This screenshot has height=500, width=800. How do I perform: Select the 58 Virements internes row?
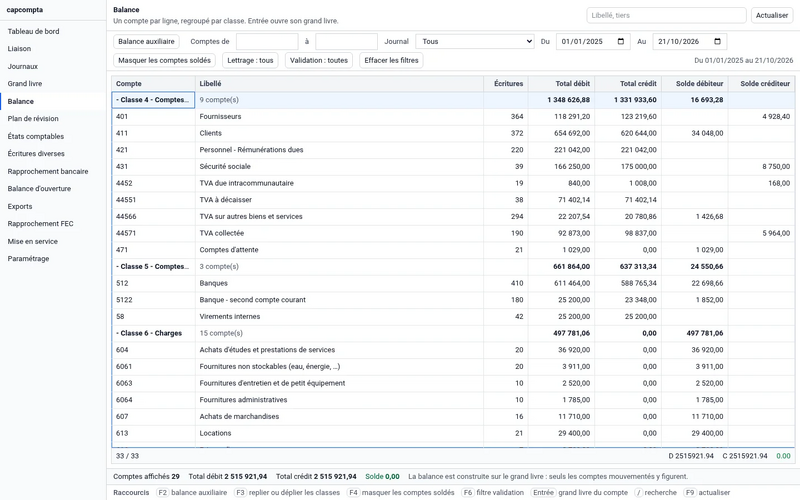tap(453, 316)
